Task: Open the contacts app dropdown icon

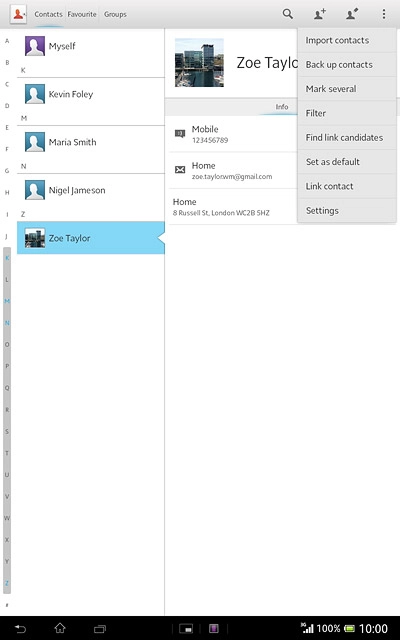Action: (x=18, y=14)
